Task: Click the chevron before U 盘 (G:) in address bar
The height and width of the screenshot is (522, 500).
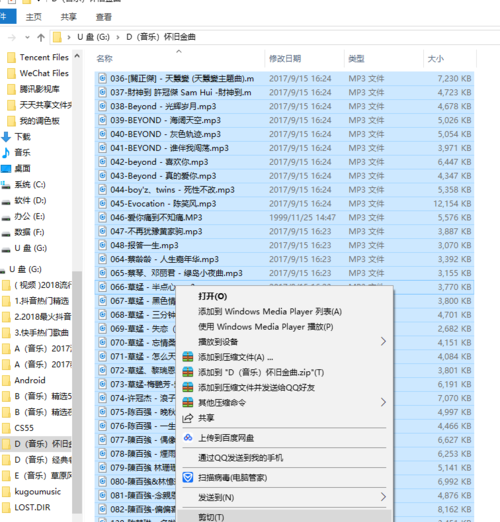Action: tap(69, 37)
